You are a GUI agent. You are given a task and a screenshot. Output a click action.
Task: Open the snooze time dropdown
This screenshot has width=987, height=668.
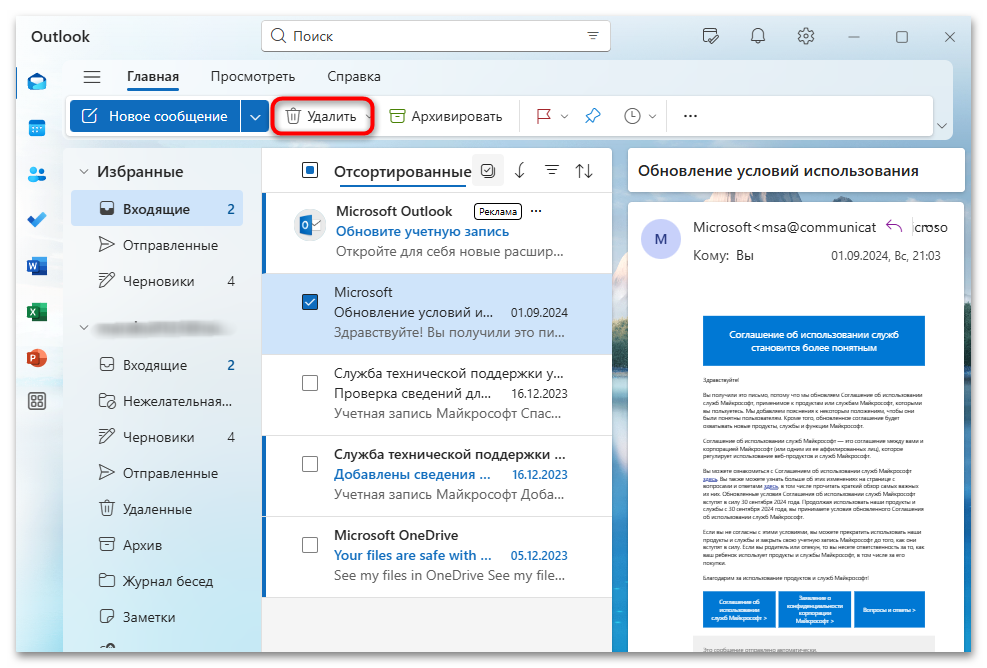[x=652, y=116]
